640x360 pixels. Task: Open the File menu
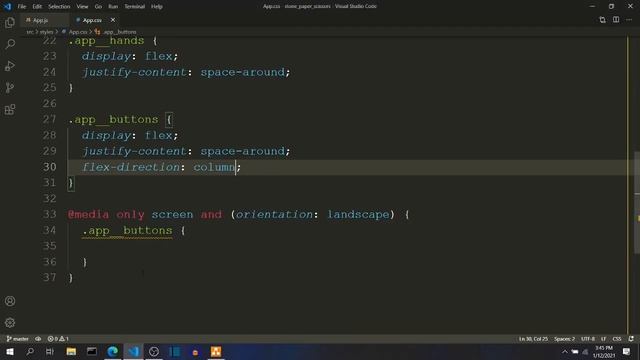pyautogui.click(x=22, y=7)
